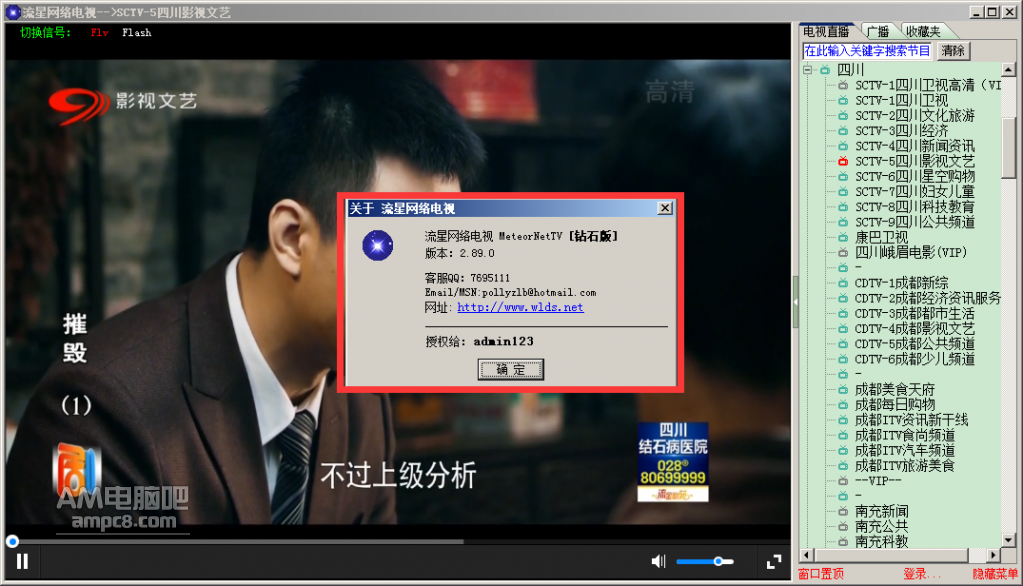The image size is (1023, 586).
Task: Select channel CDTV-1成都新综
Action: 901,283
